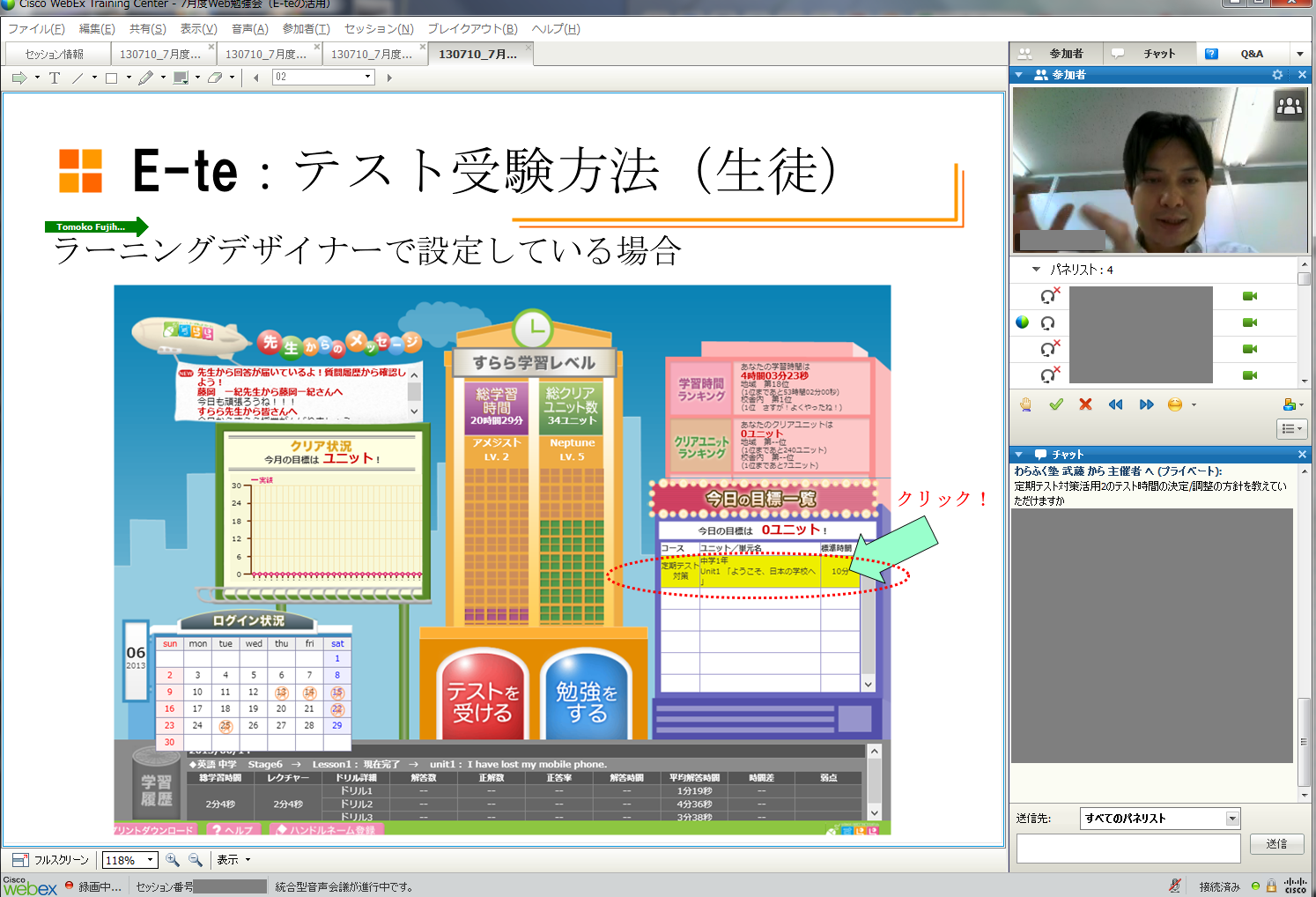Click the Raise Hand icon
1316x897 pixels.
pos(1026,404)
